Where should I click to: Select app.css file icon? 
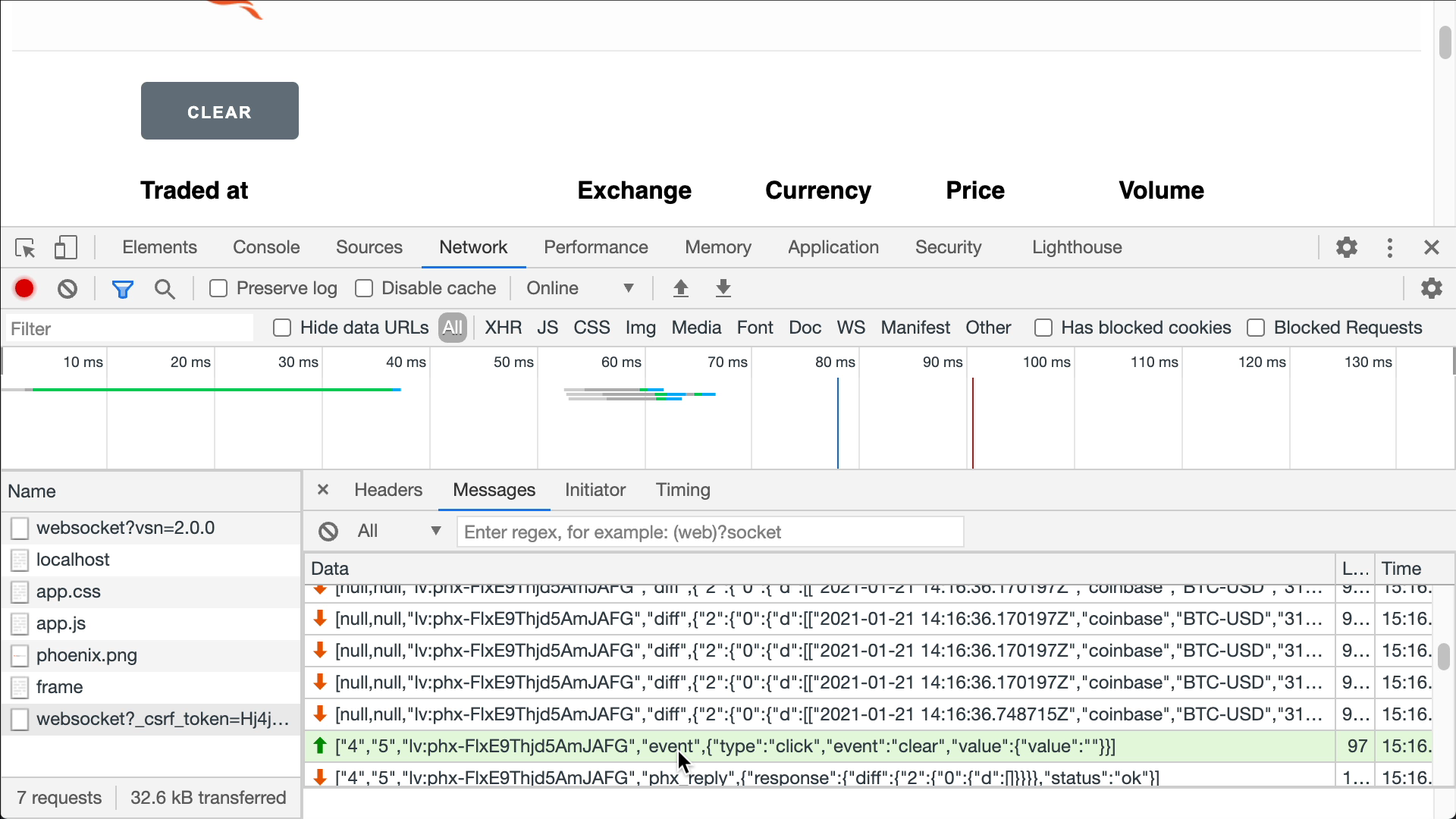point(20,591)
